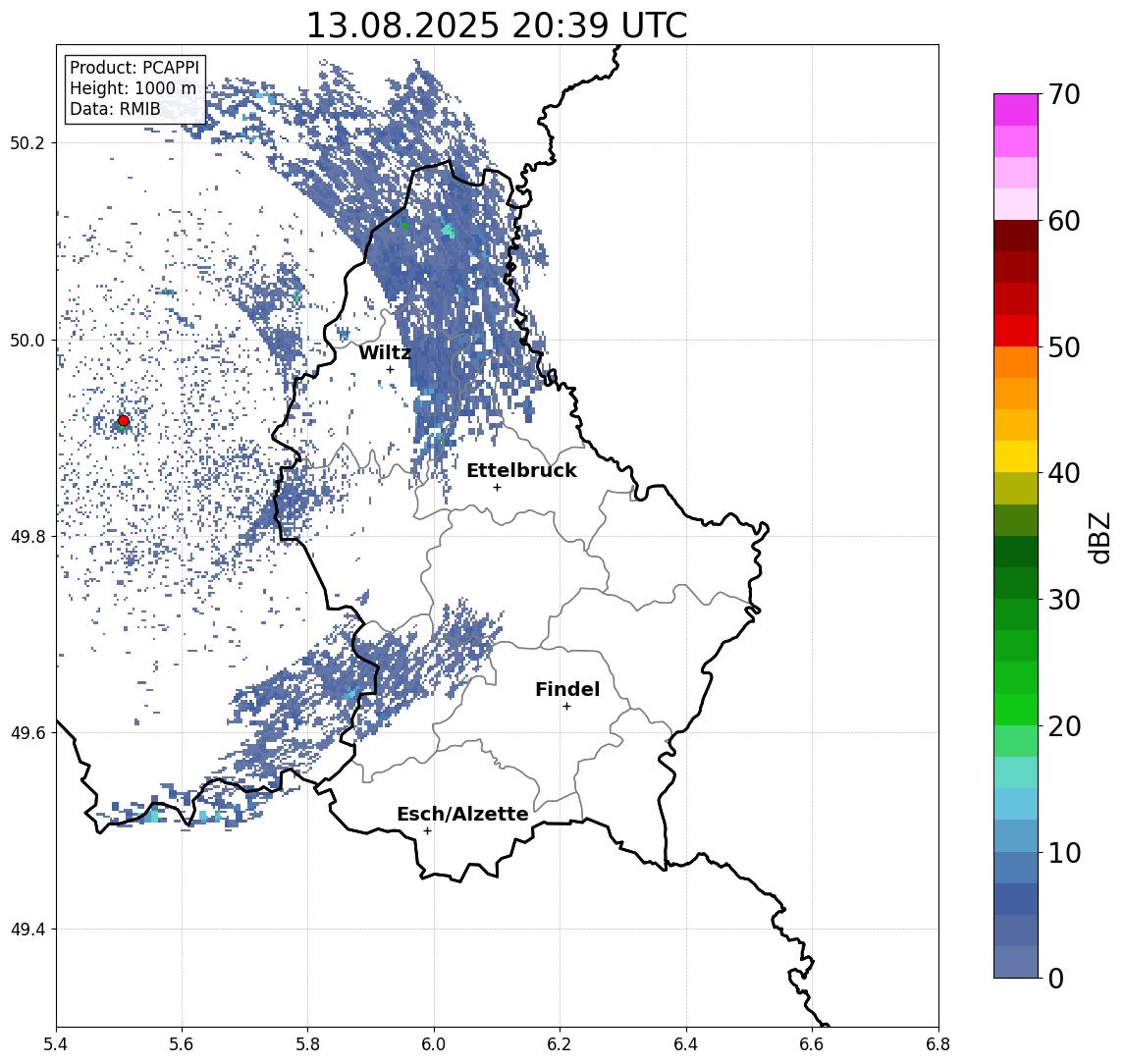Click the 5.4 longitude axis label

pyautogui.click(x=56, y=1044)
